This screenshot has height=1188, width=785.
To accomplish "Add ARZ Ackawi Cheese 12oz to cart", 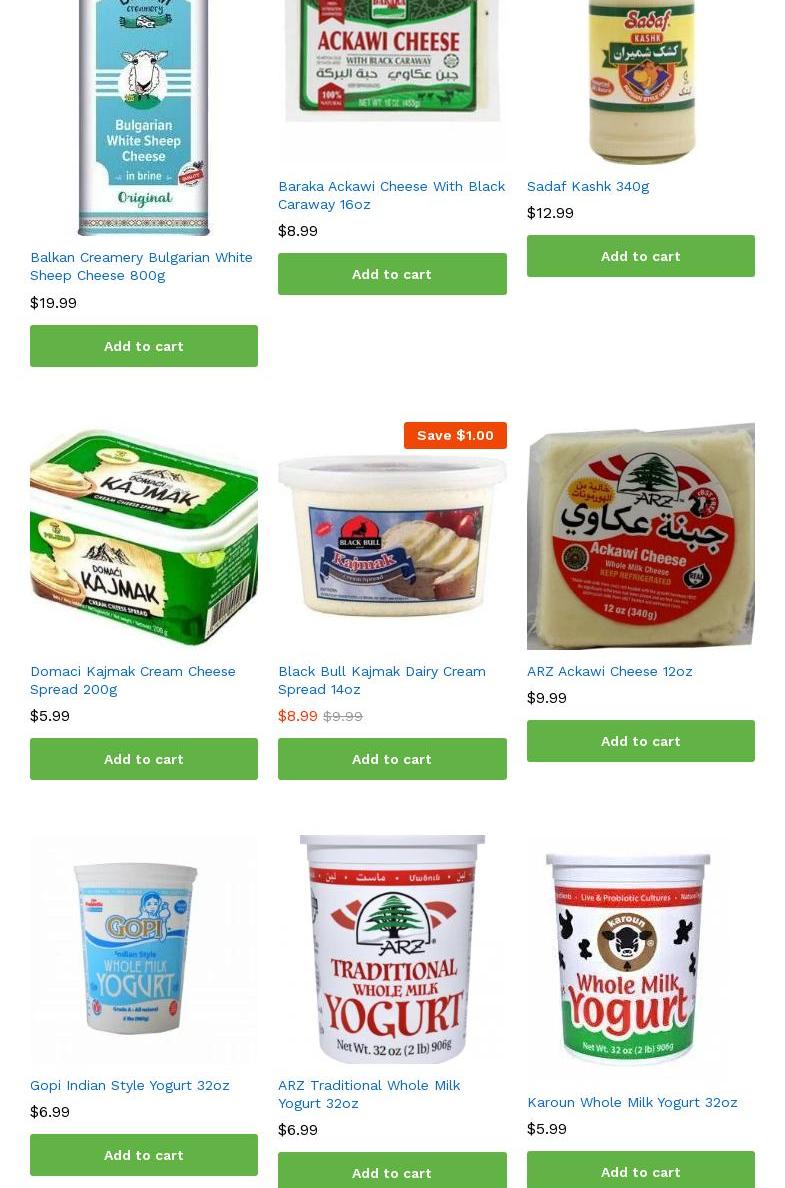I will [x=641, y=741].
